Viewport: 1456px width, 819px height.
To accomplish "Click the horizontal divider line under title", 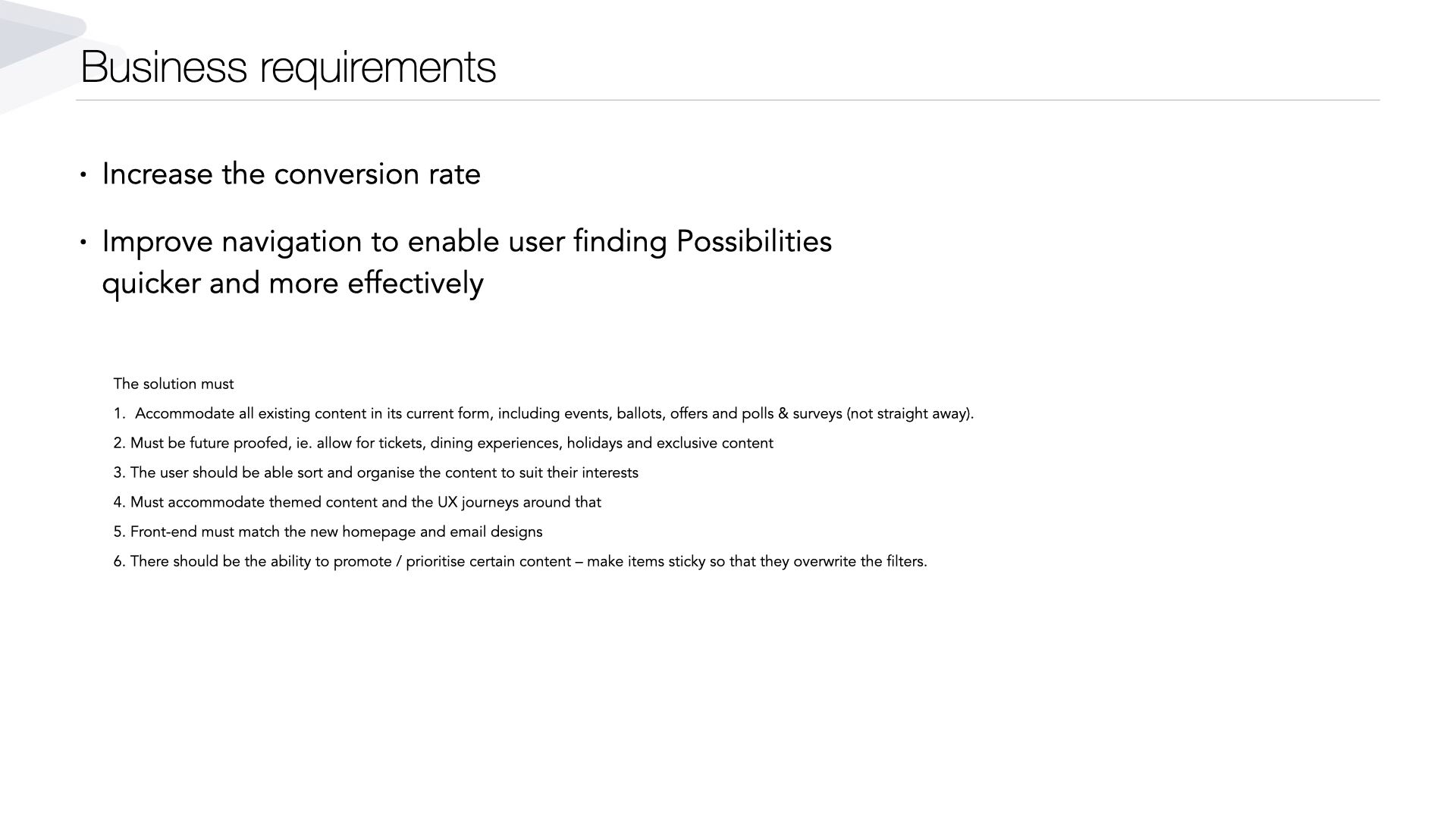I will [728, 100].
